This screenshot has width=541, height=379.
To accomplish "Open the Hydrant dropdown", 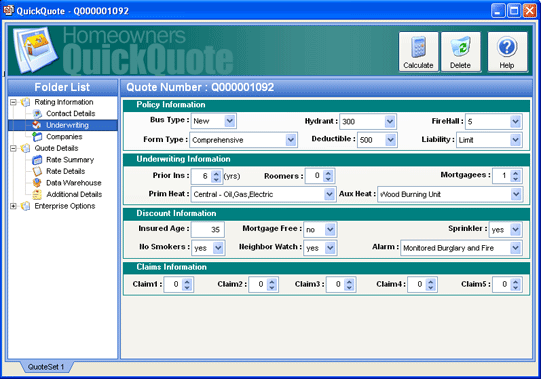I will click(x=390, y=121).
